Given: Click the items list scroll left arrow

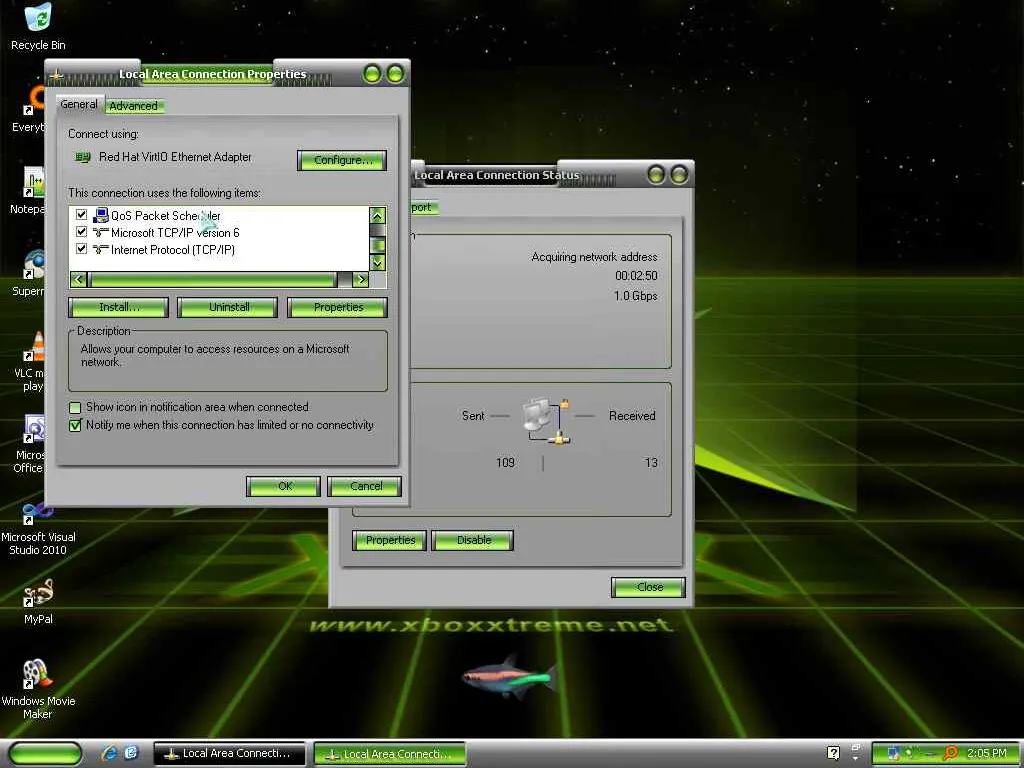Looking at the screenshot, I should (x=78, y=280).
